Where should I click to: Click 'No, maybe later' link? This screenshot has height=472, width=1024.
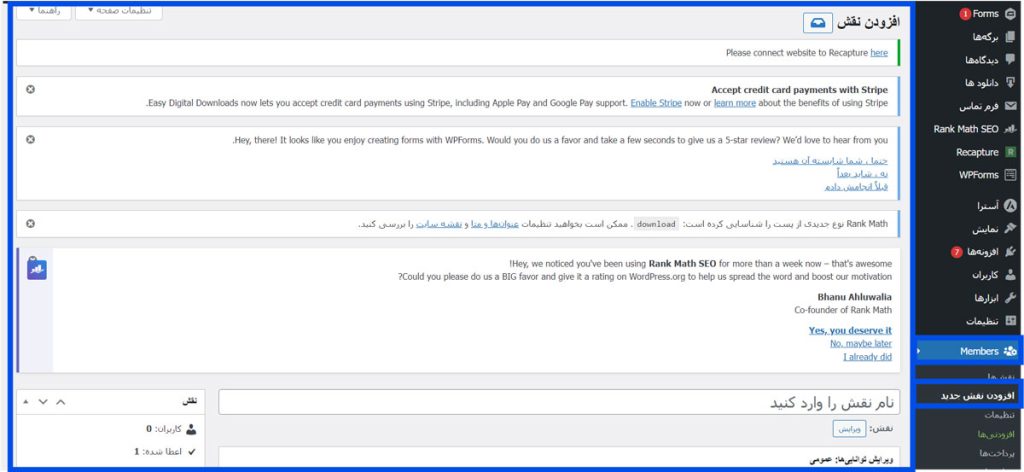[x=861, y=343]
